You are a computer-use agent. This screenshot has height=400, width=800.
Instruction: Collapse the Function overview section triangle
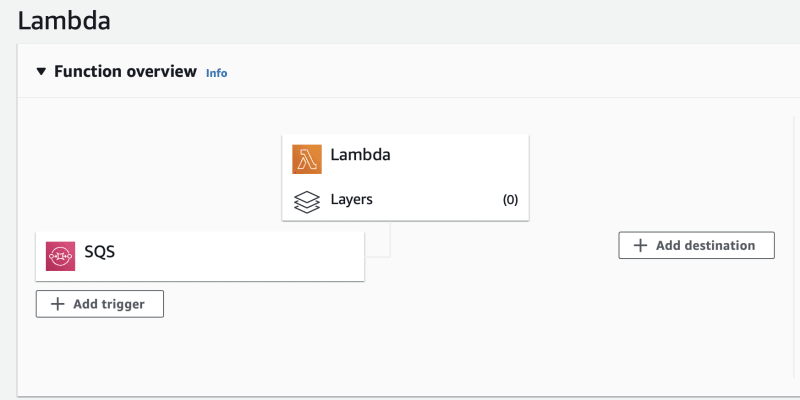pyautogui.click(x=41, y=71)
